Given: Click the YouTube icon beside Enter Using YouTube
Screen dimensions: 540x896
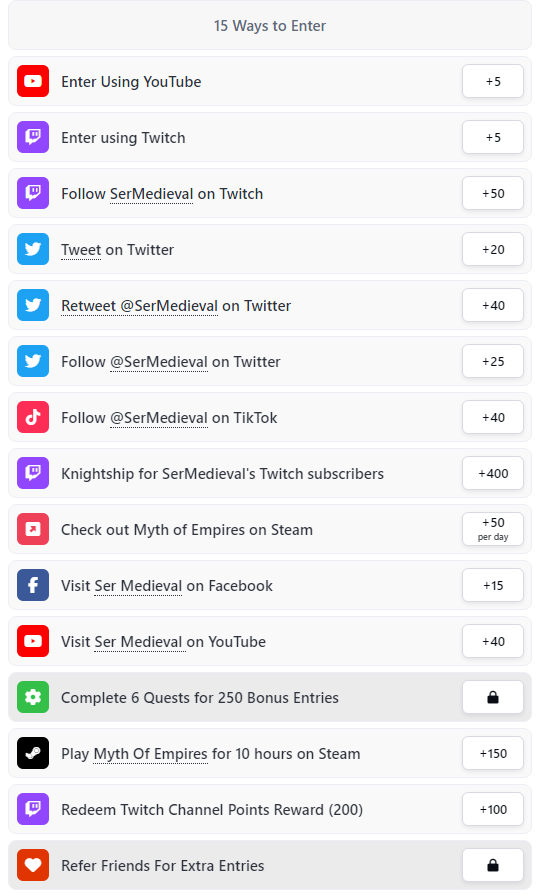Looking at the screenshot, I should coord(33,81).
